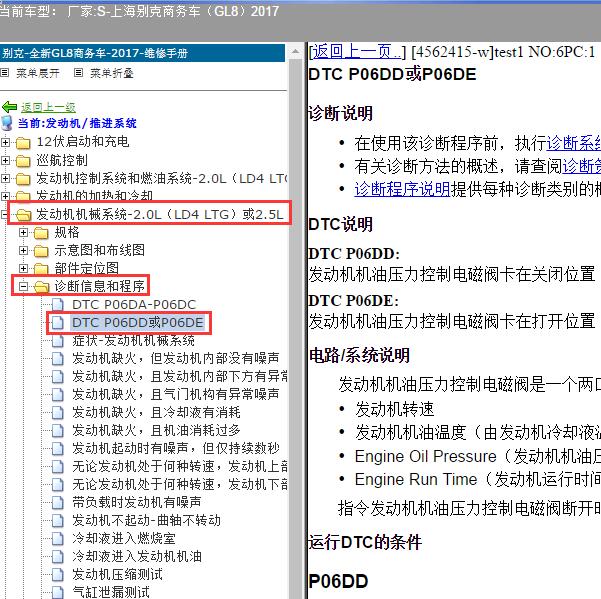Viewport: 601px width, 599px height.
Task: Open the link after 请查阅 in second bullet
Action: click(x=581, y=166)
